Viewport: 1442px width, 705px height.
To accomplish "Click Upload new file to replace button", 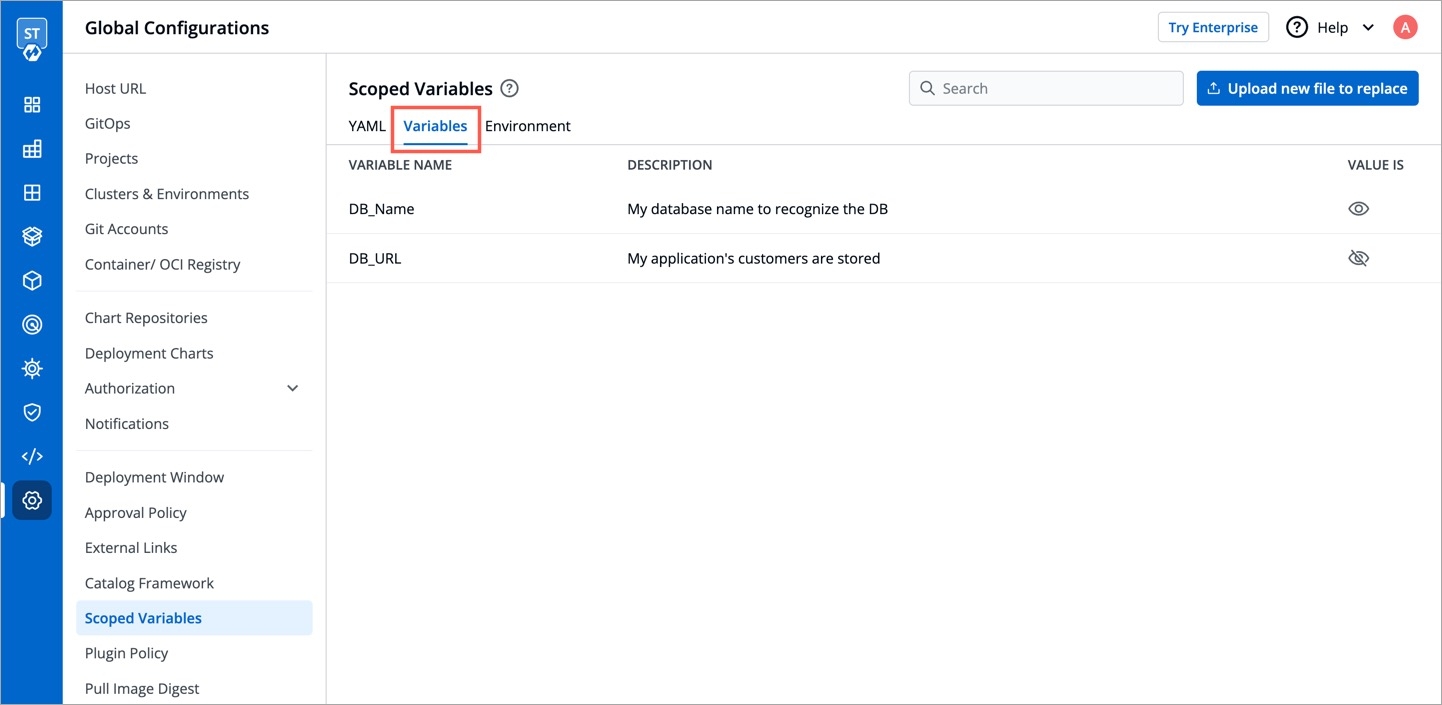I will tap(1307, 88).
